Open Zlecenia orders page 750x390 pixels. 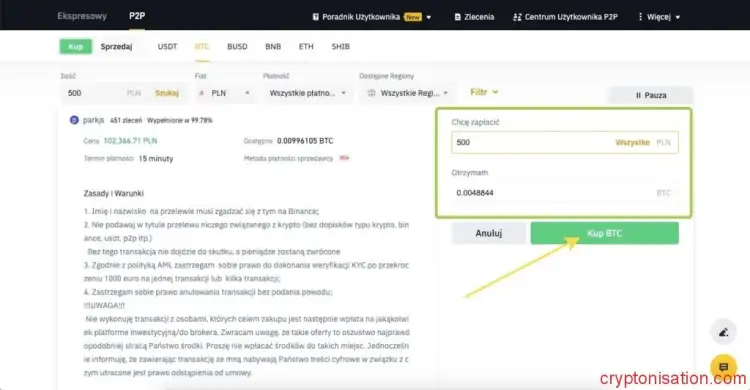(x=474, y=17)
